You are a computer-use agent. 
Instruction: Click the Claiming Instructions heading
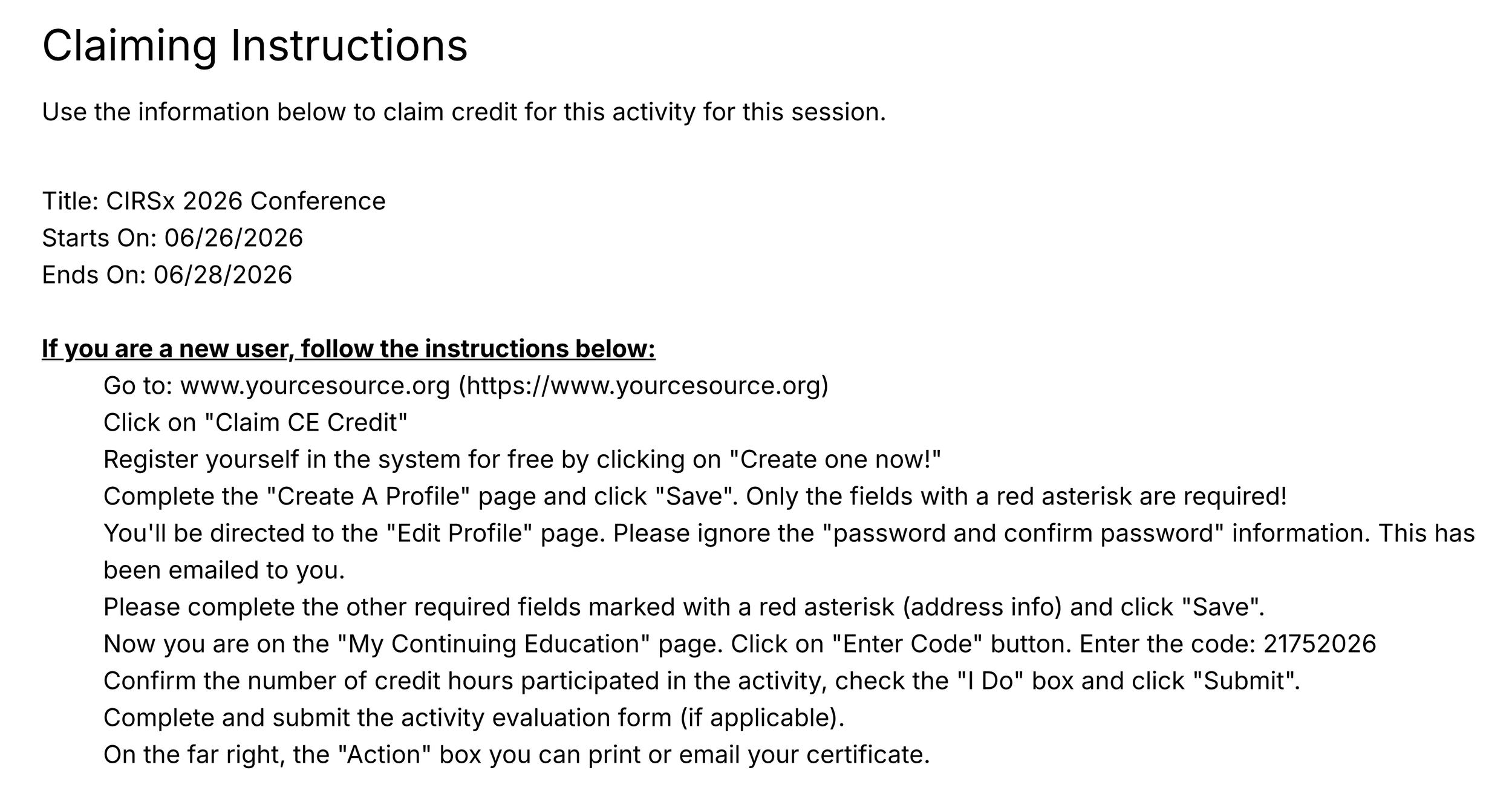(x=255, y=47)
